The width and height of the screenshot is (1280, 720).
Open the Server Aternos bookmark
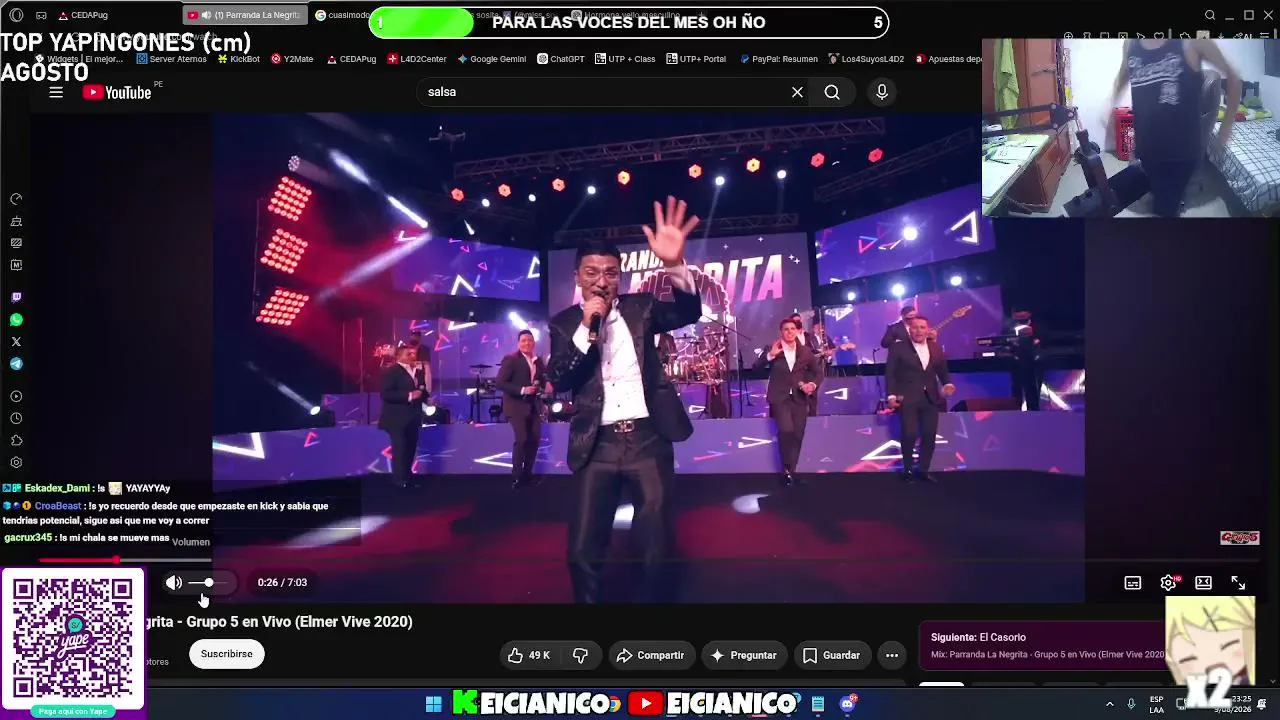click(x=171, y=59)
